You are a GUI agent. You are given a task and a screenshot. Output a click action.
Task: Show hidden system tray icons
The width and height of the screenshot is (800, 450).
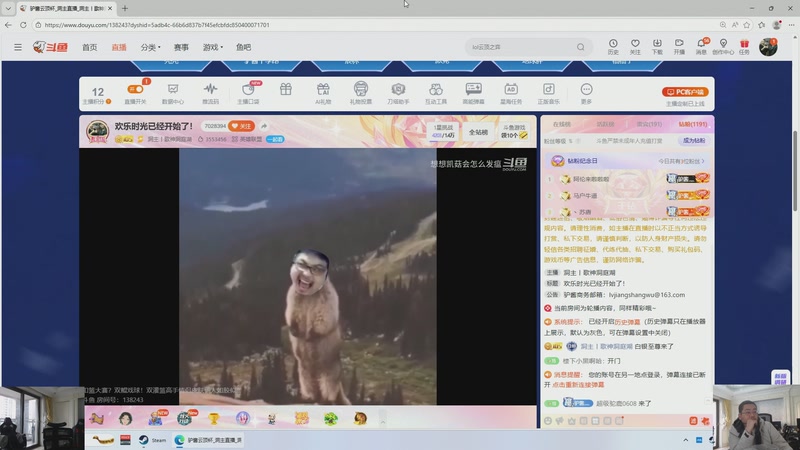click(685, 440)
